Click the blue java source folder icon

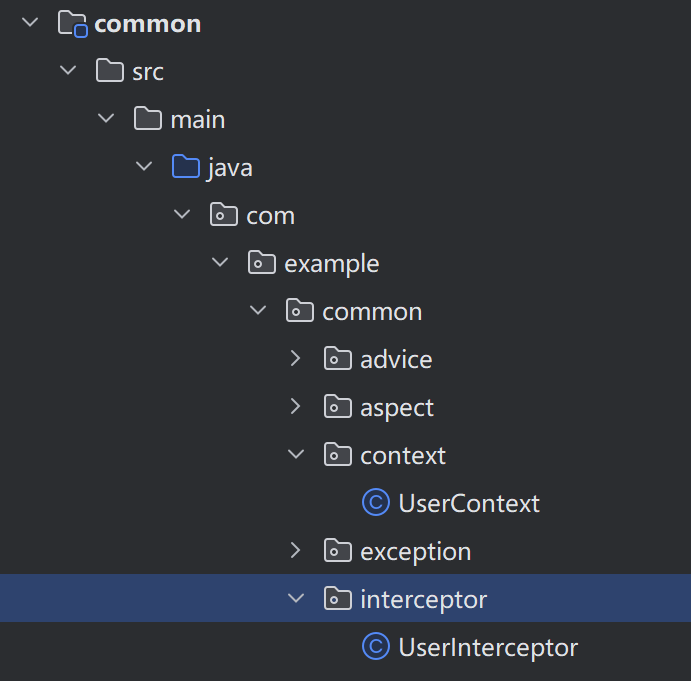pyautogui.click(x=186, y=167)
